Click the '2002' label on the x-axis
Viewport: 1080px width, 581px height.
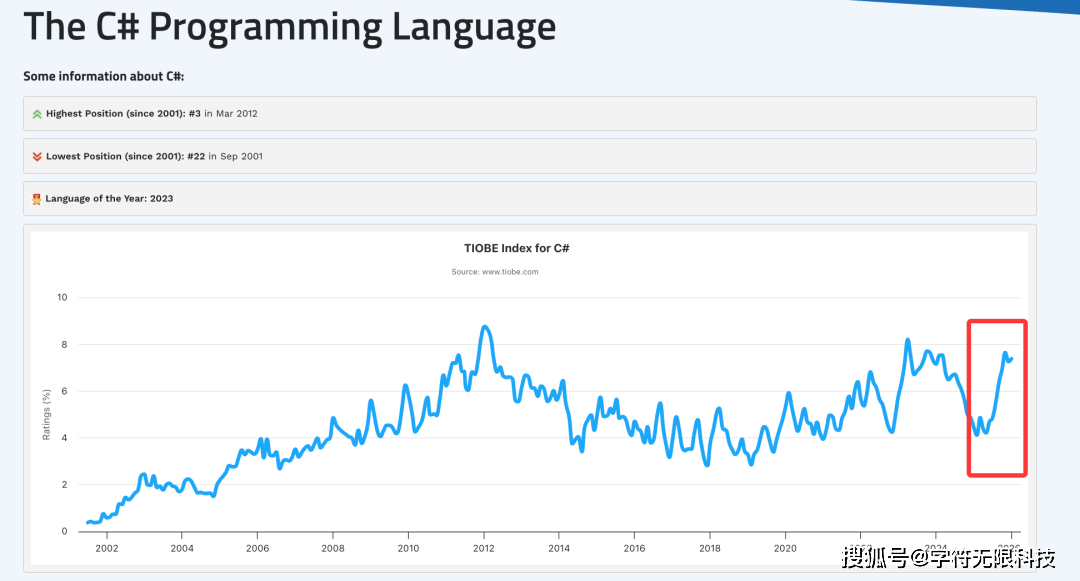(x=106, y=548)
